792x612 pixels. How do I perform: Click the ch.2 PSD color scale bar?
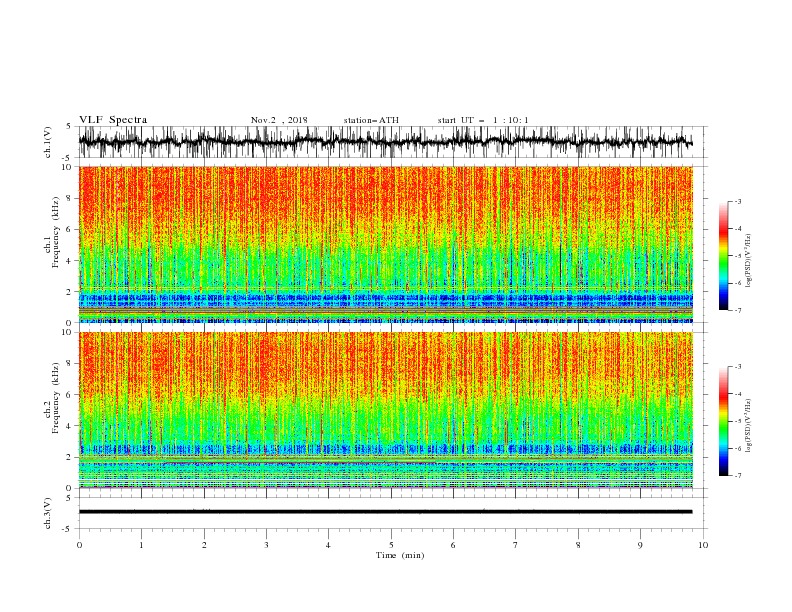(723, 421)
